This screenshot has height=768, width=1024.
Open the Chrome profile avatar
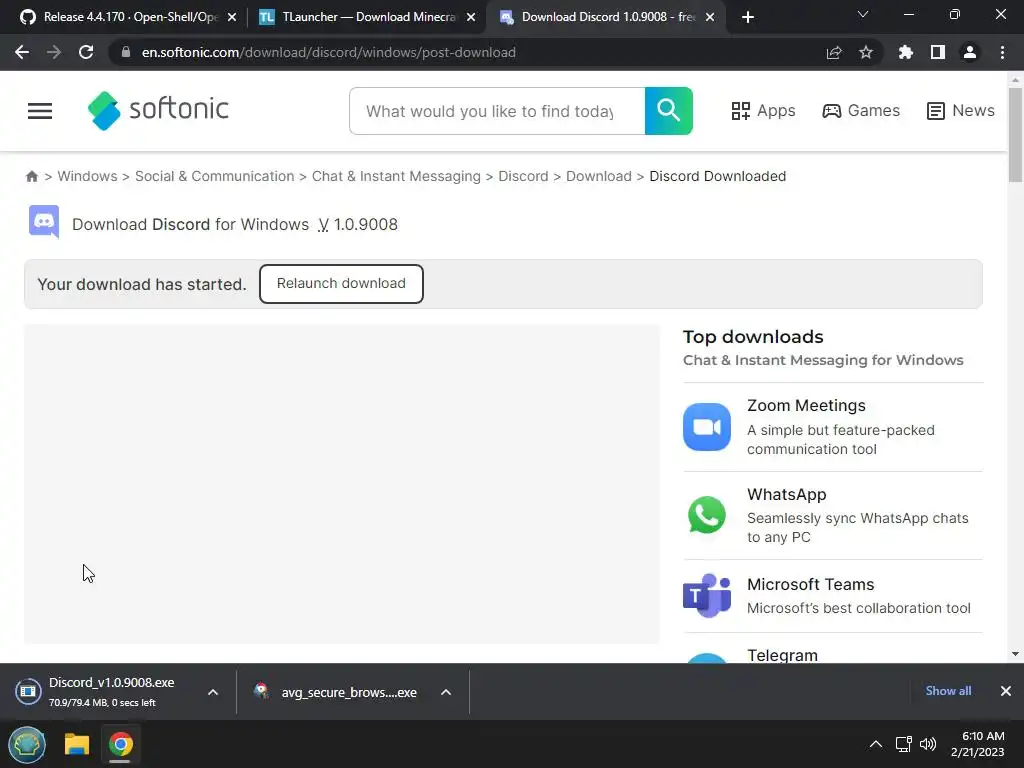[x=970, y=52]
